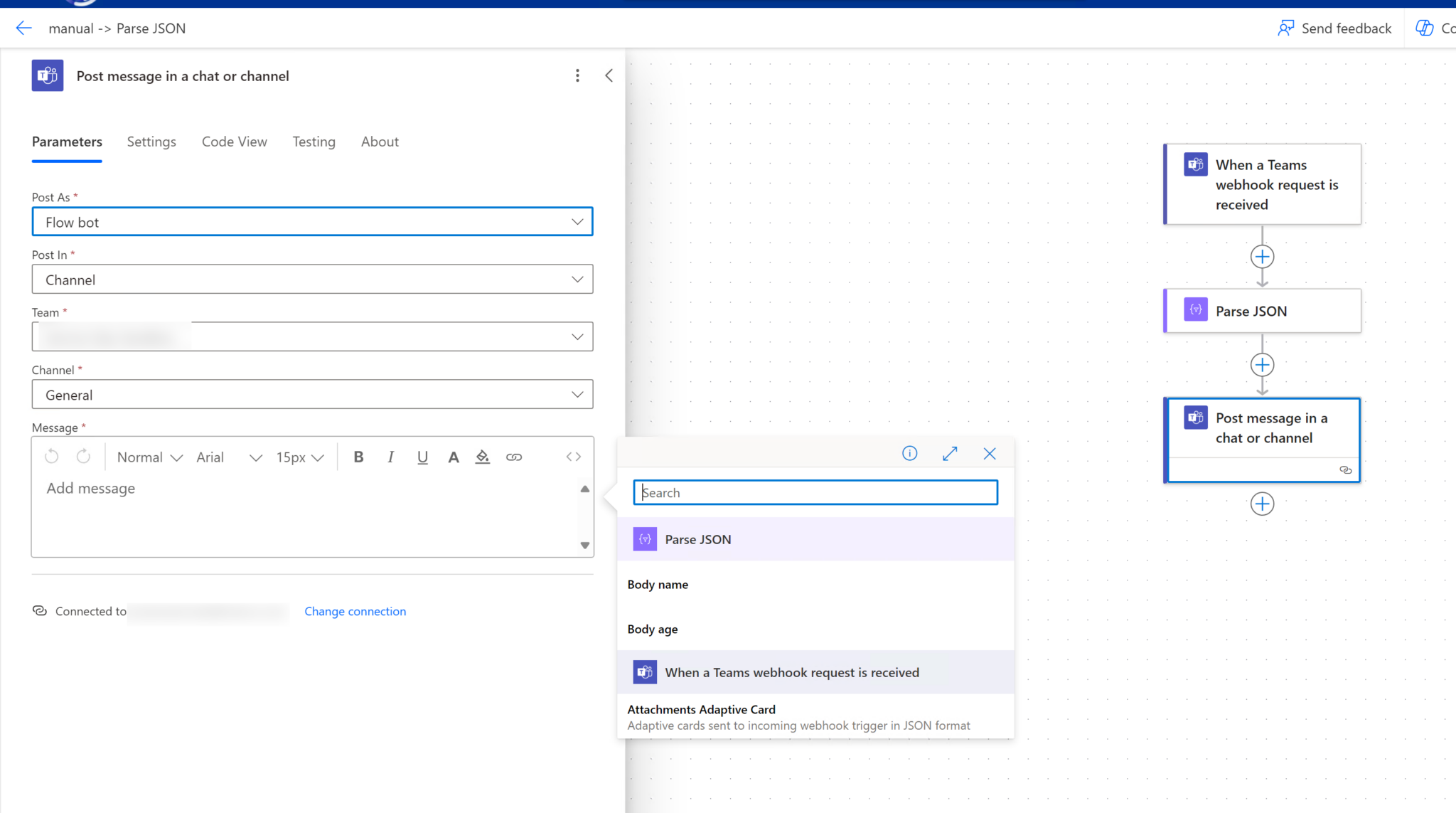The width and height of the screenshot is (1456, 813).
Task: Apply italic formatting to the message
Action: pyautogui.click(x=390, y=457)
